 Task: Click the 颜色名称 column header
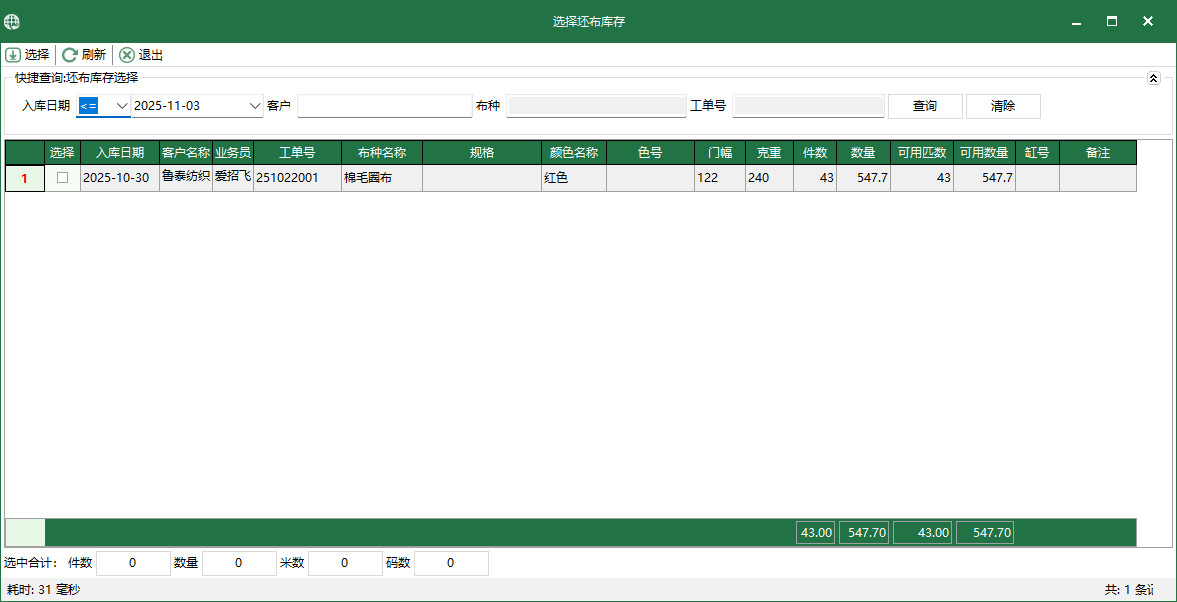(573, 152)
